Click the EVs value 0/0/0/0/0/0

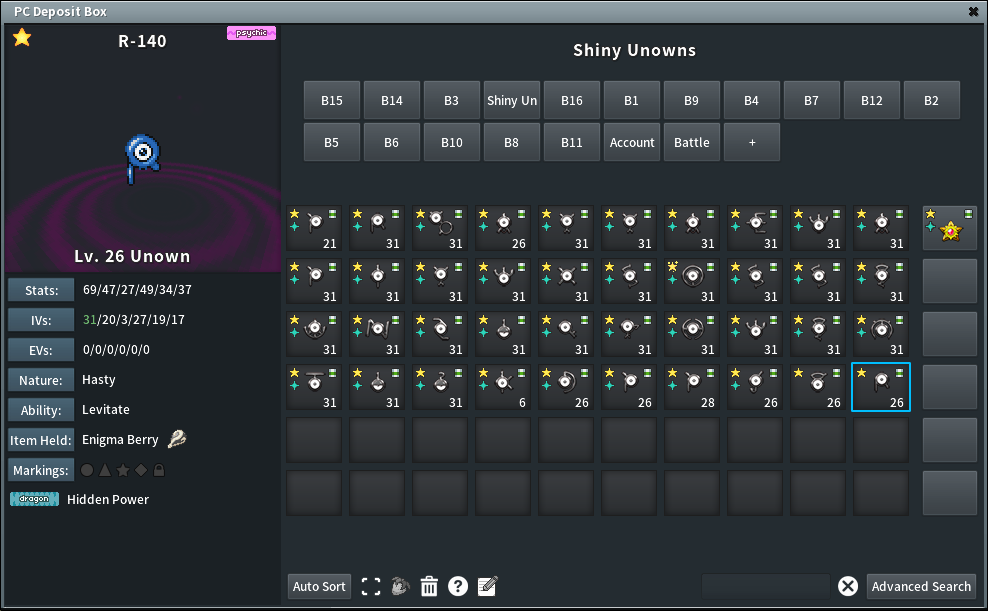(117, 350)
